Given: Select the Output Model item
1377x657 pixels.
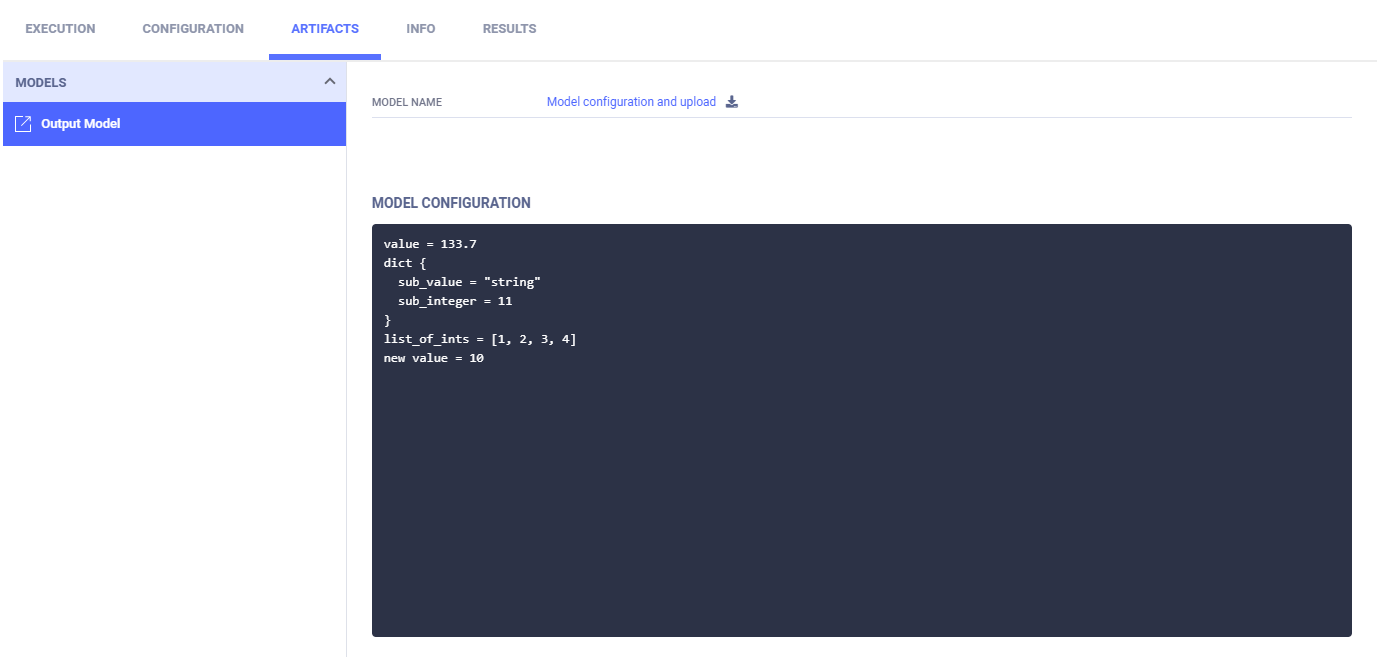Looking at the screenshot, I should pyautogui.click(x=175, y=124).
